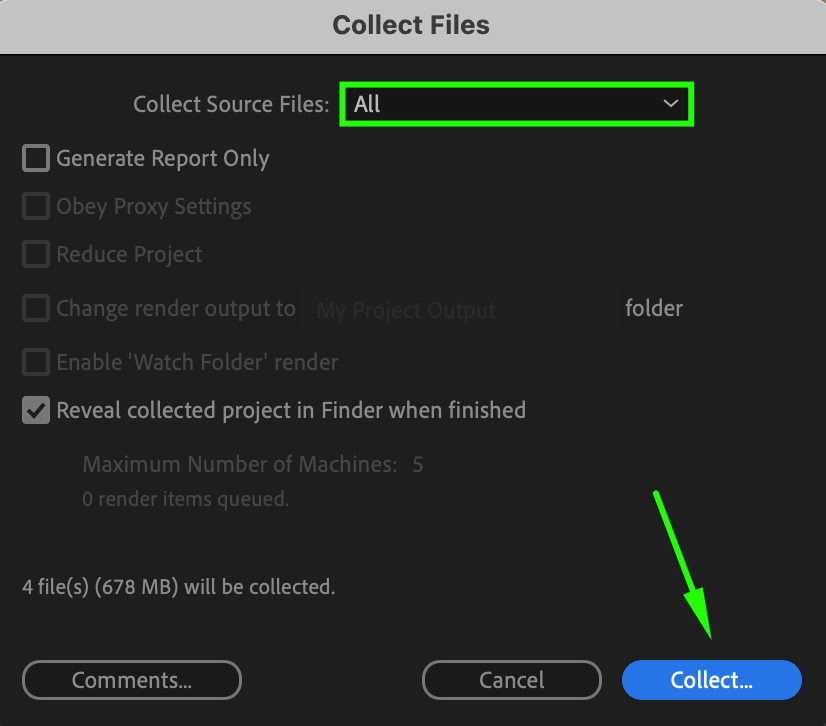
Task: Check the Reduce Project option
Action: [36, 254]
